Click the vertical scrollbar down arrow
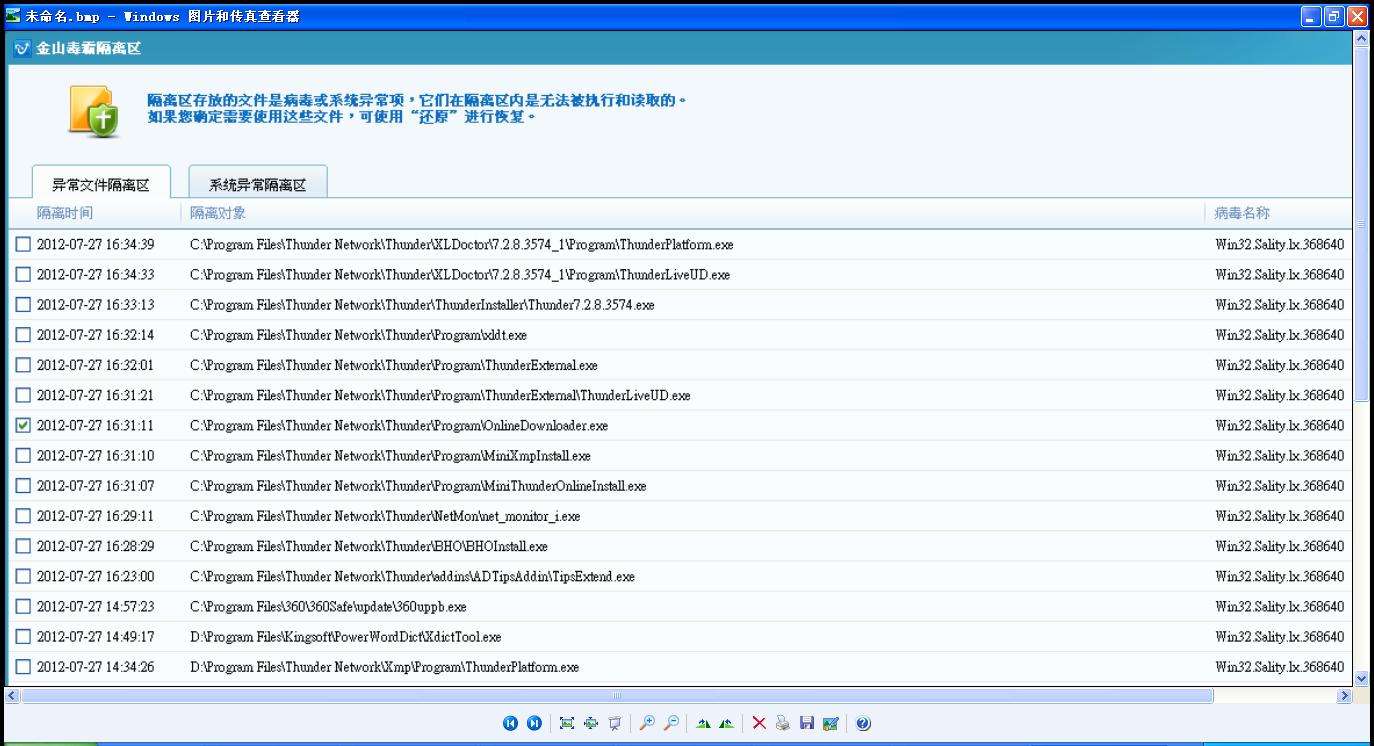The width and height of the screenshot is (1374, 746). [x=1360, y=678]
